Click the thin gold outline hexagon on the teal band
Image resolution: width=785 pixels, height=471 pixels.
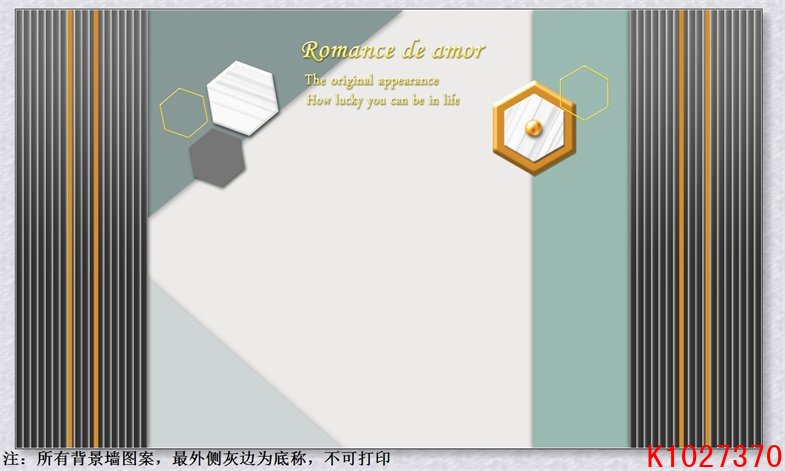pos(584,93)
